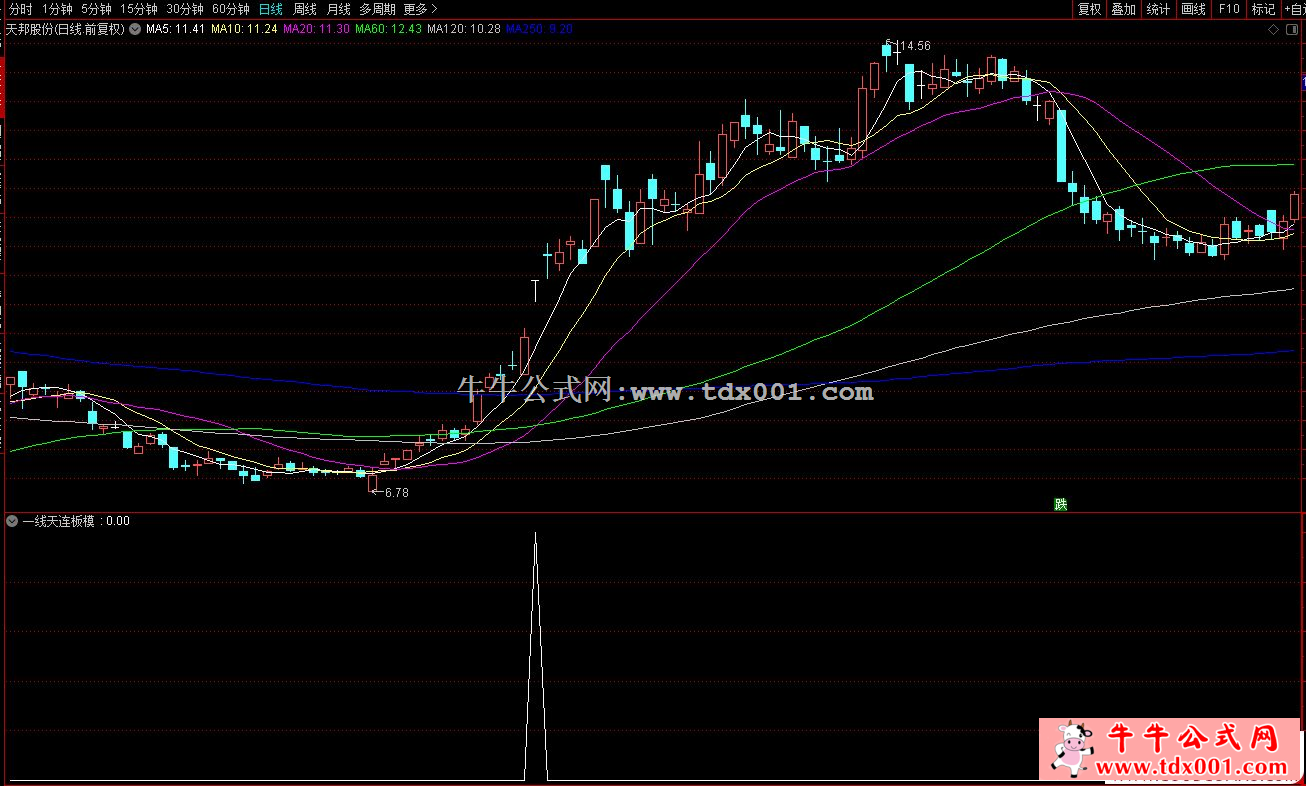The height and width of the screenshot is (786, 1306).
Task: Switch to the 周线 weekly chart tab
Action: point(305,9)
